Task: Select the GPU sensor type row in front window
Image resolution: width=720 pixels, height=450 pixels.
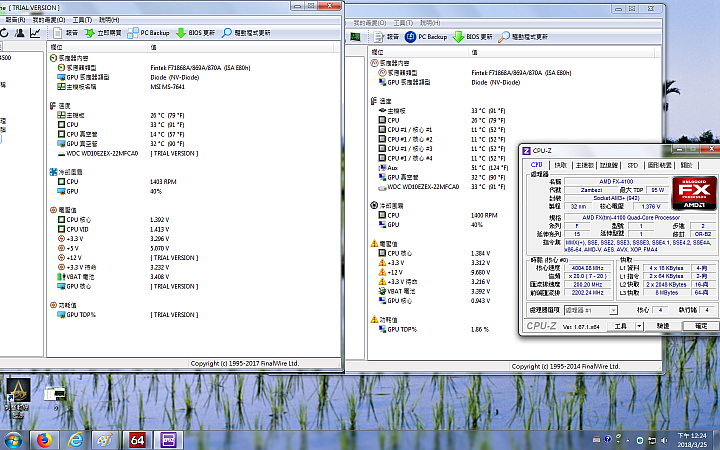Action: (195, 77)
